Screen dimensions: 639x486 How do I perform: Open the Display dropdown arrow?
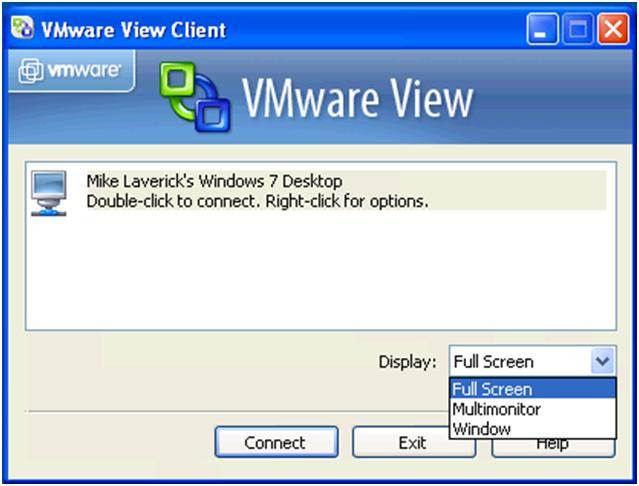(602, 361)
